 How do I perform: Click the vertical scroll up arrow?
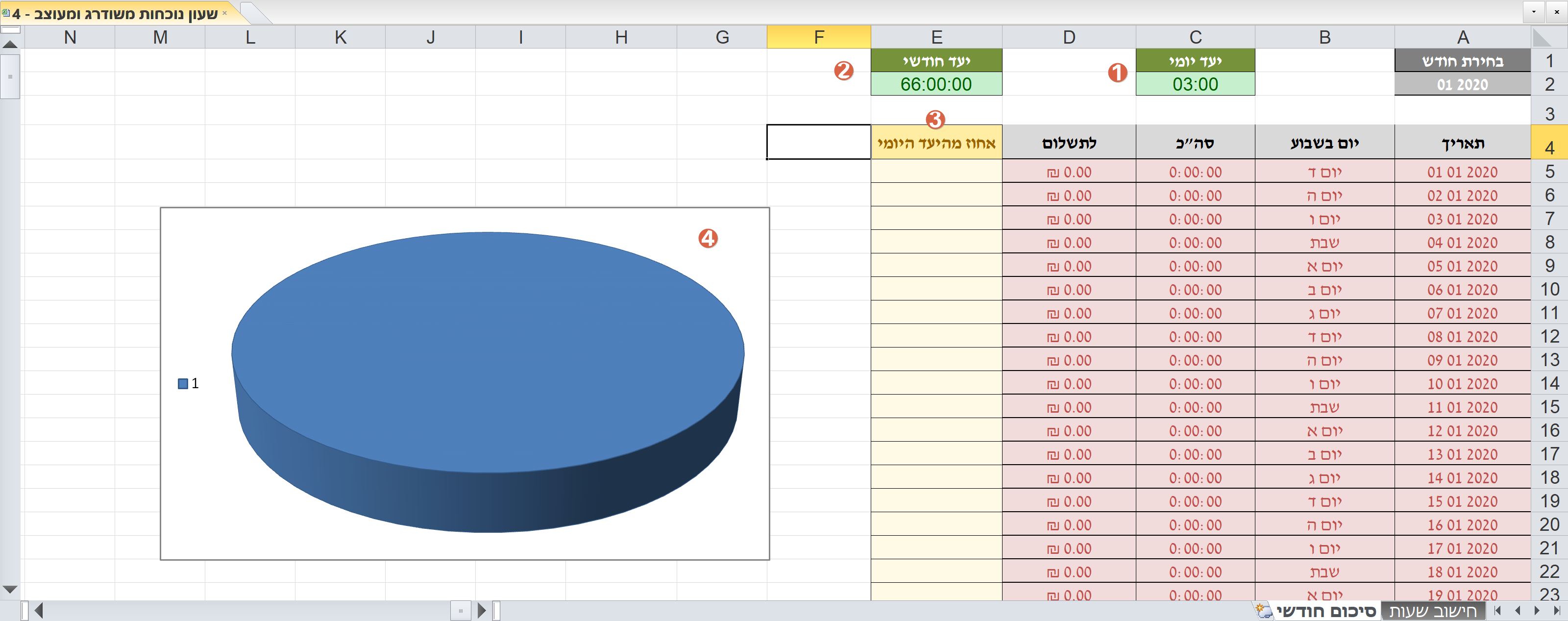click(x=10, y=45)
